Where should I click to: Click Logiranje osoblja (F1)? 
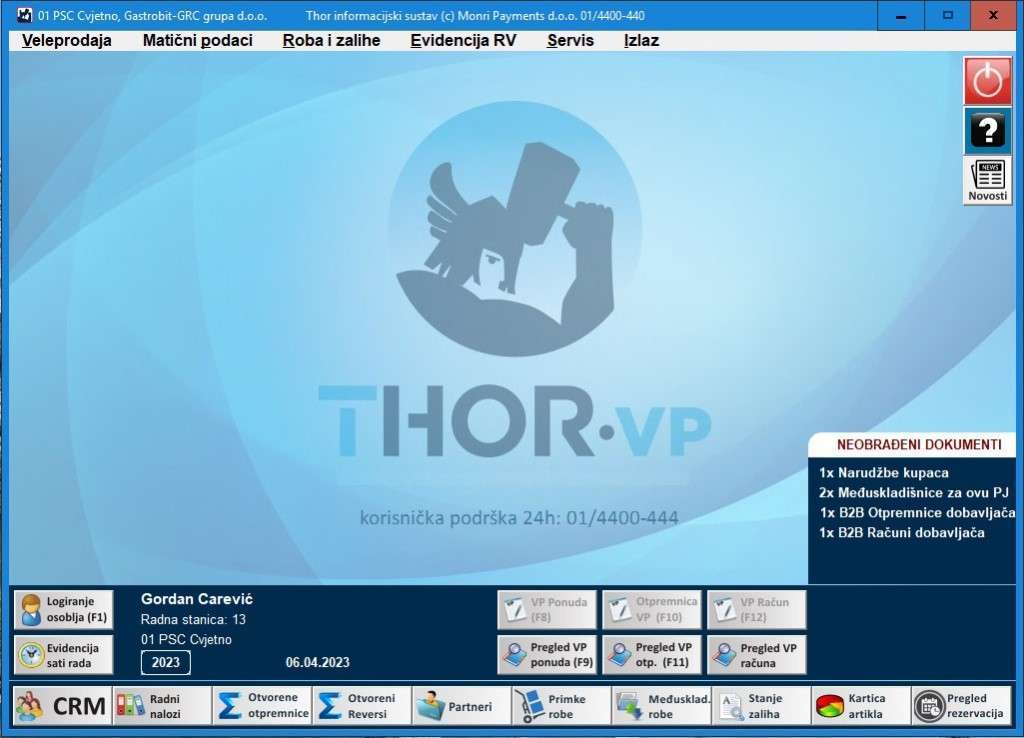63,609
